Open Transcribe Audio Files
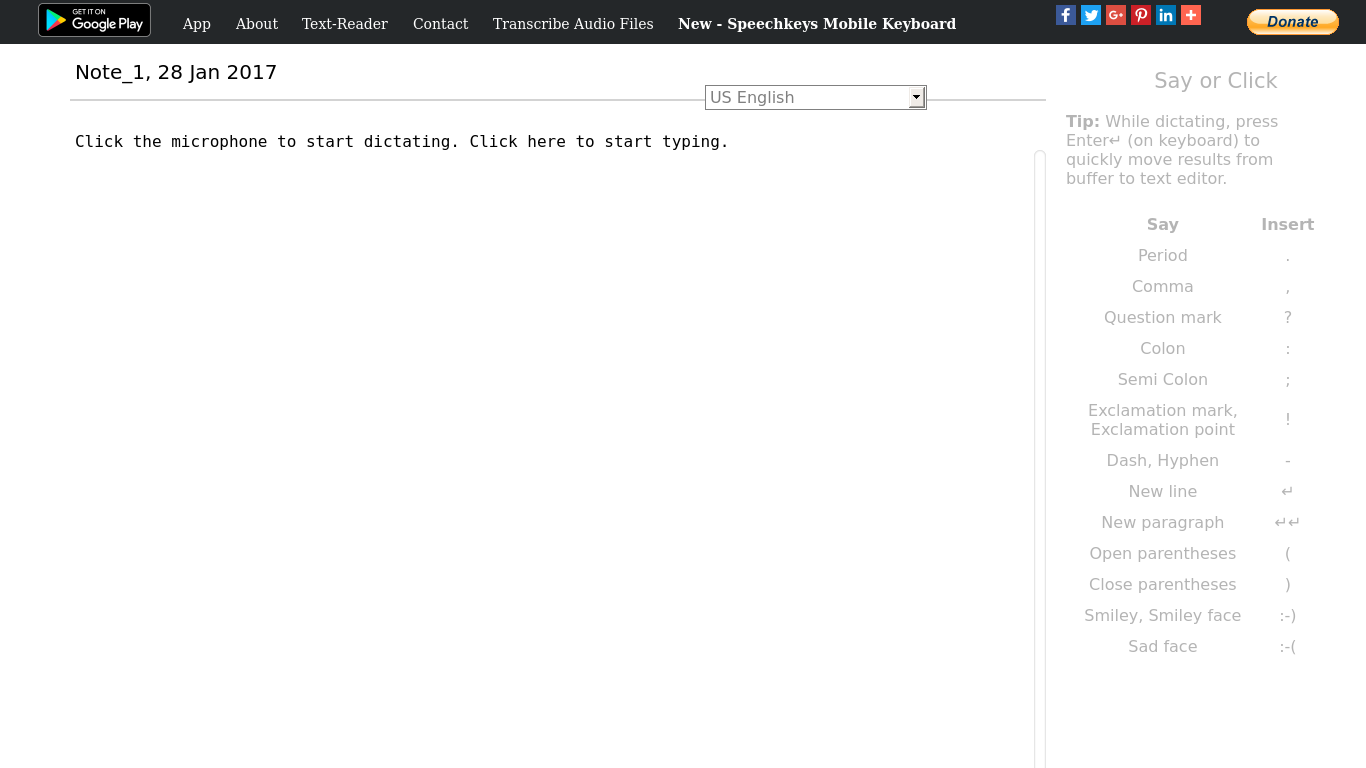The width and height of the screenshot is (1366, 768). point(572,24)
